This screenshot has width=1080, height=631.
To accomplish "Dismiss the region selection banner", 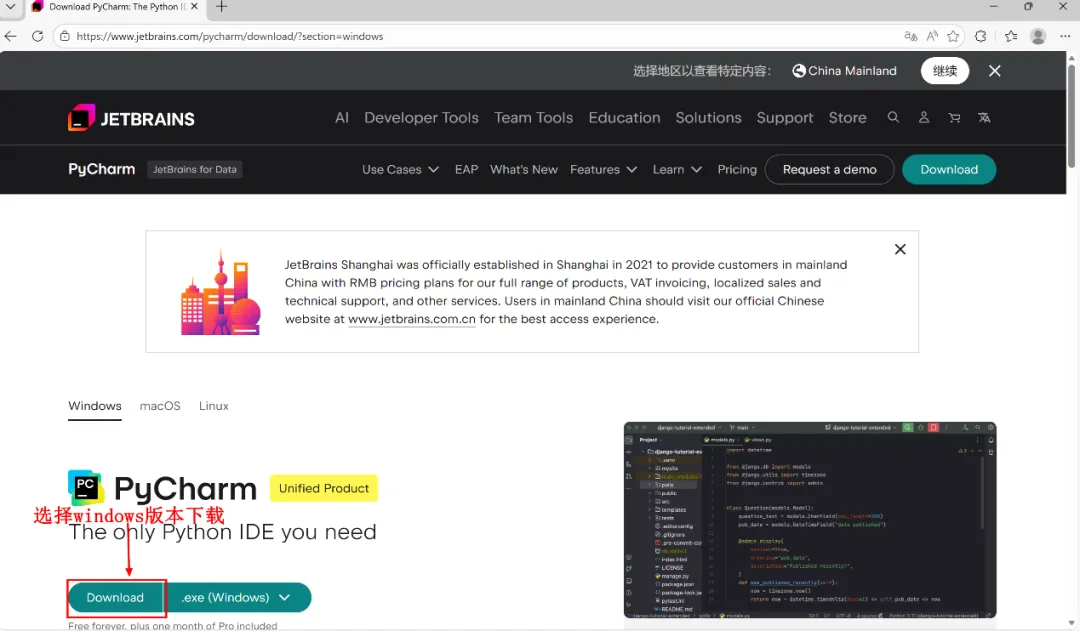I will pos(995,71).
